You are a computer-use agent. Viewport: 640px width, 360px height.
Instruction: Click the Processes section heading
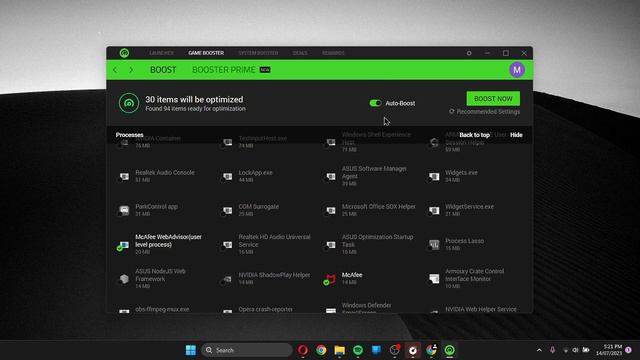(x=129, y=135)
